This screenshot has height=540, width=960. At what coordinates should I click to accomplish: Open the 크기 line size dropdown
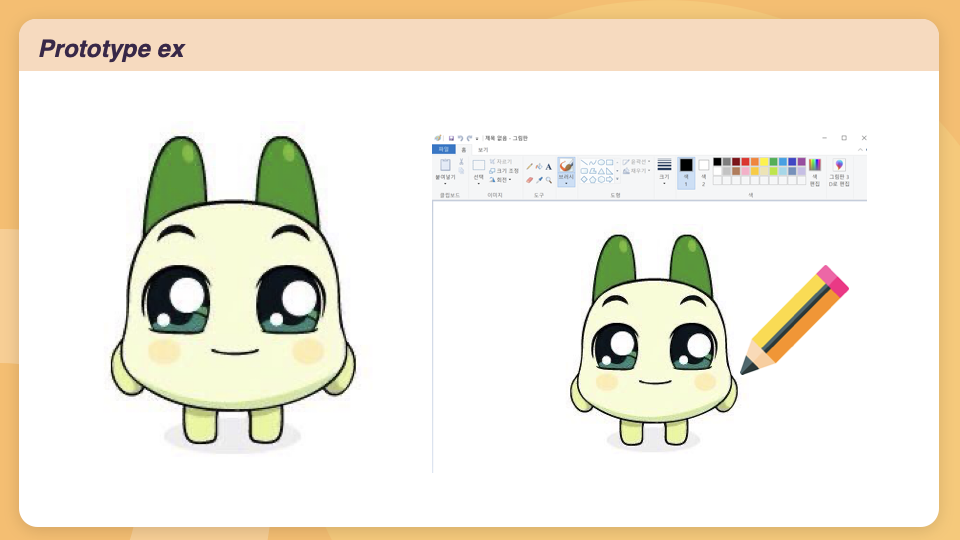coord(664,171)
